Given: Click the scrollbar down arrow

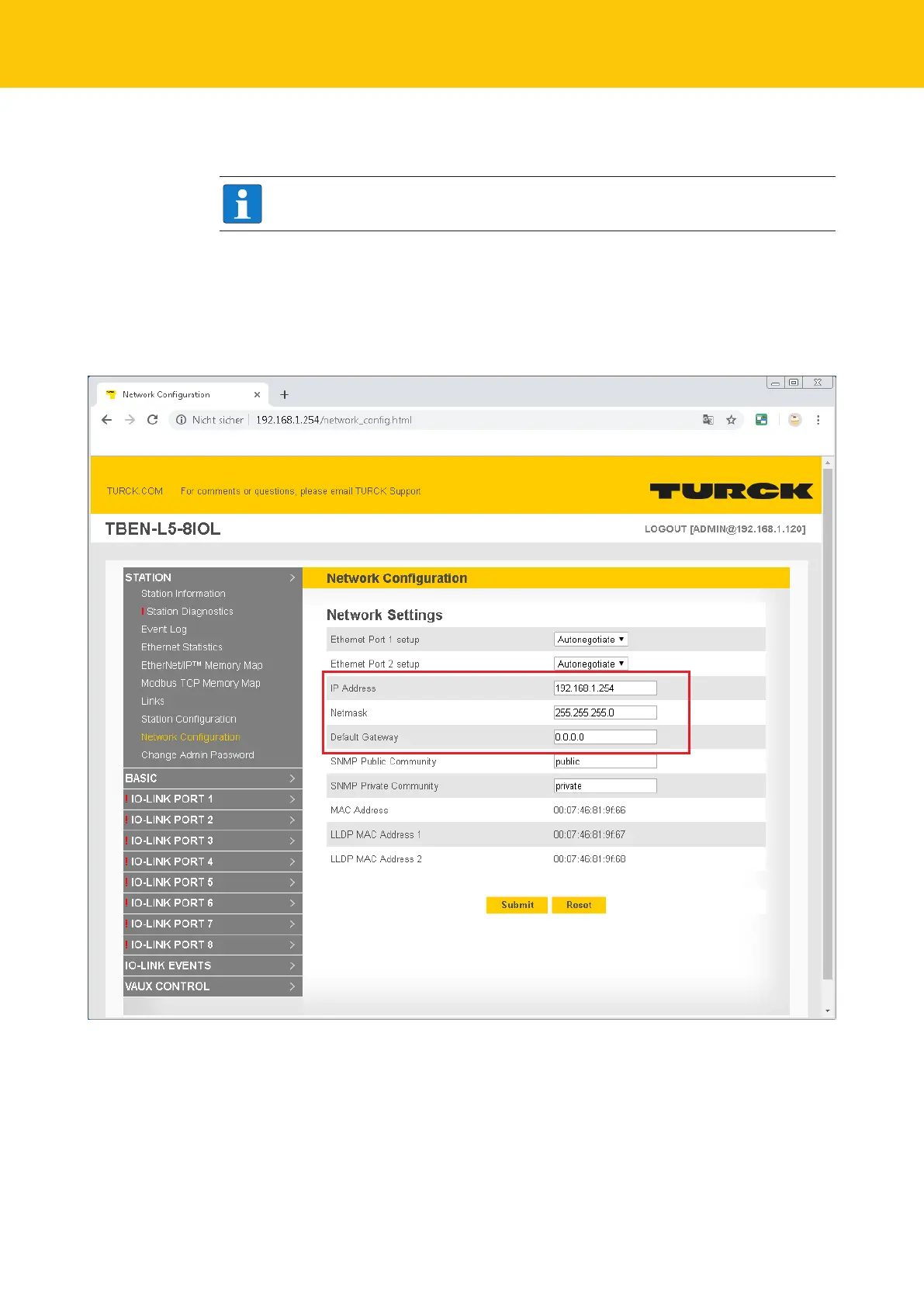Looking at the screenshot, I should (x=828, y=1011).
